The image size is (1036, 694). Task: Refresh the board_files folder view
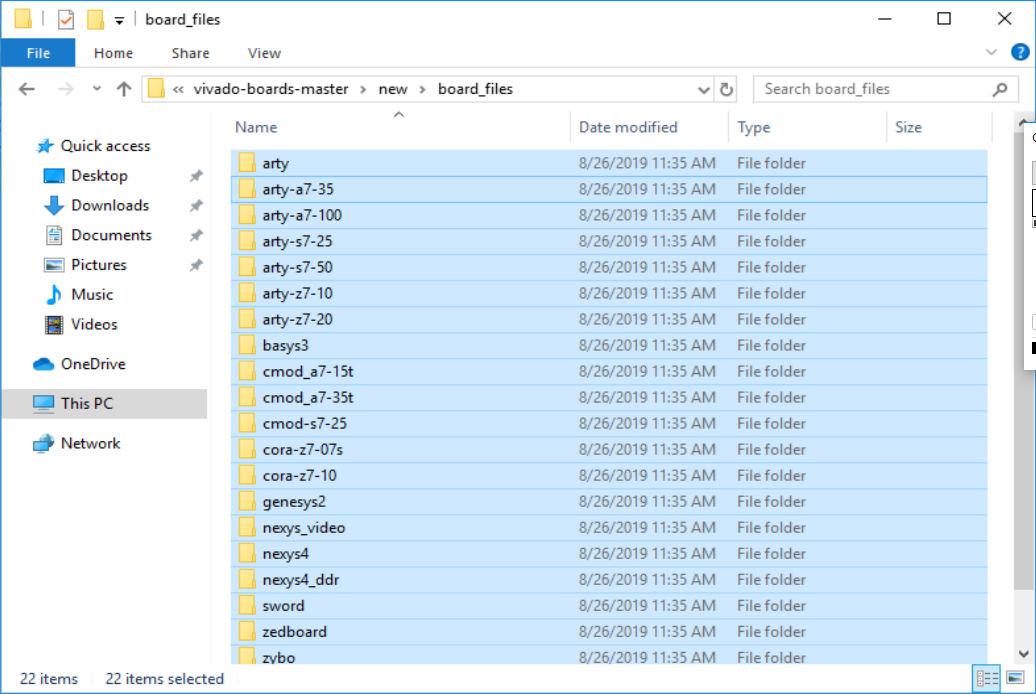click(x=726, y=89)
